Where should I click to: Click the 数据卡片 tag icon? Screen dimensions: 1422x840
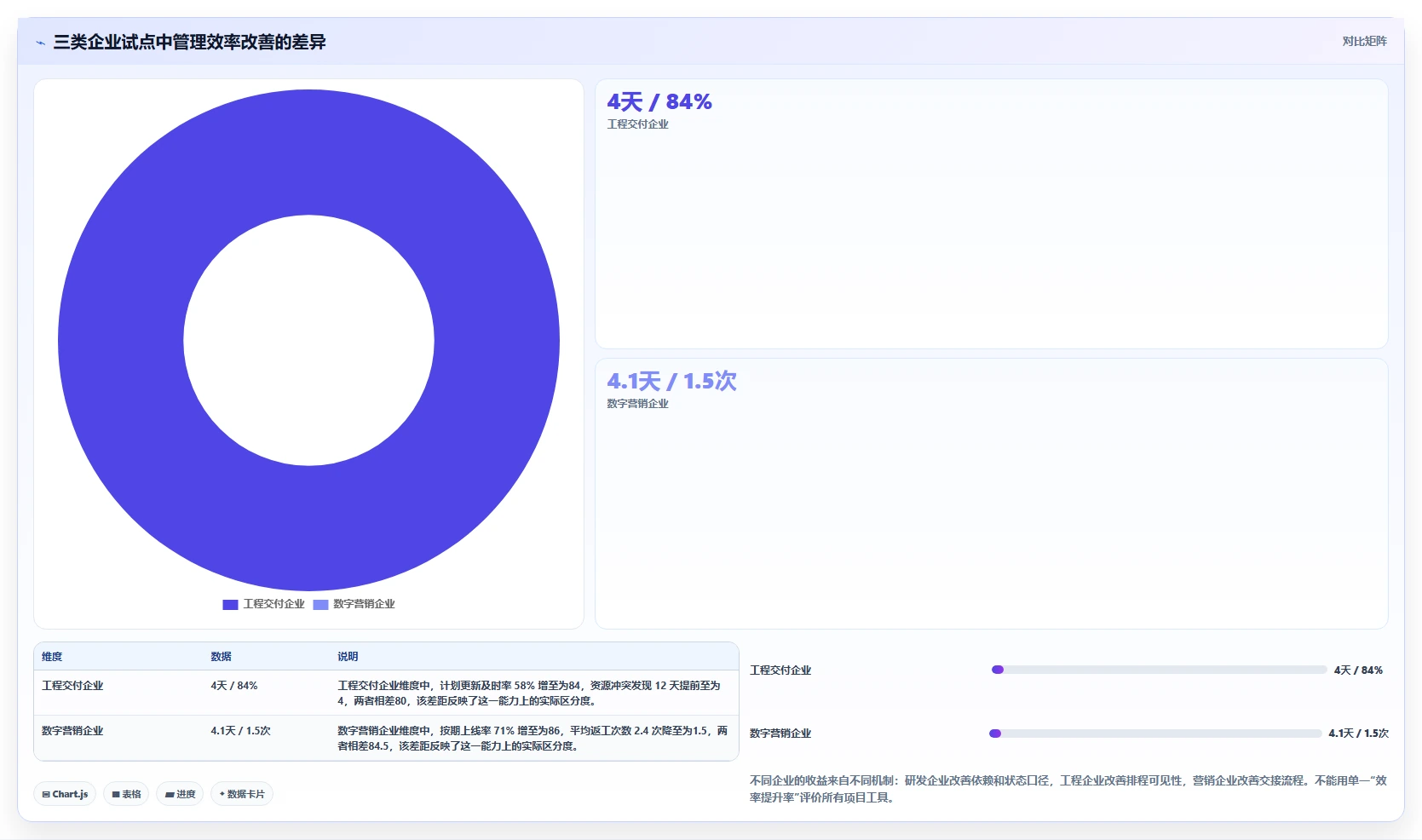[x=222, y=794]
